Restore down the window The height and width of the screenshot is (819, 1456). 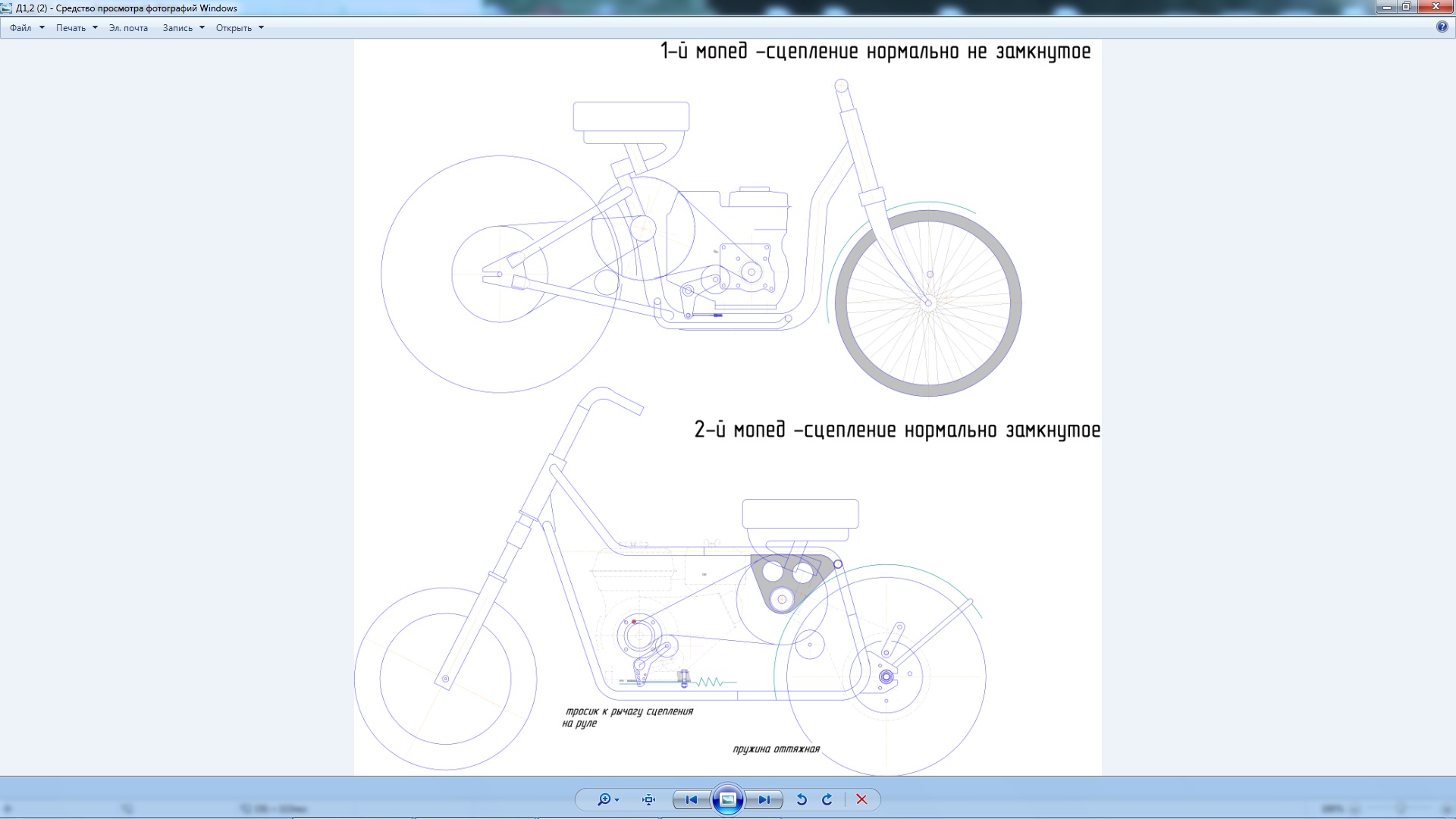click(1406, 7)
